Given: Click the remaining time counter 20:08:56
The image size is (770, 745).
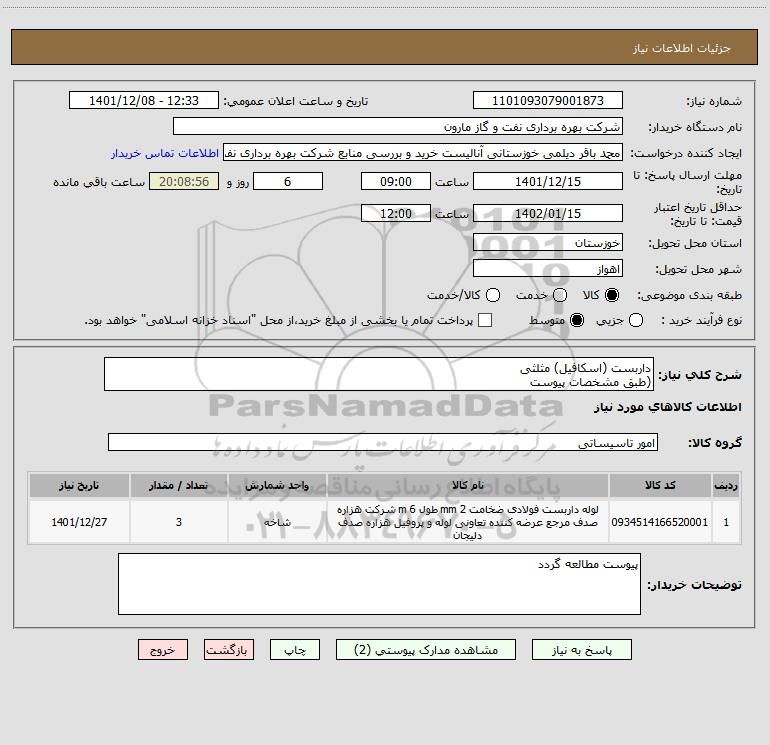Looking at the screenshot, I should pos(184,181).
